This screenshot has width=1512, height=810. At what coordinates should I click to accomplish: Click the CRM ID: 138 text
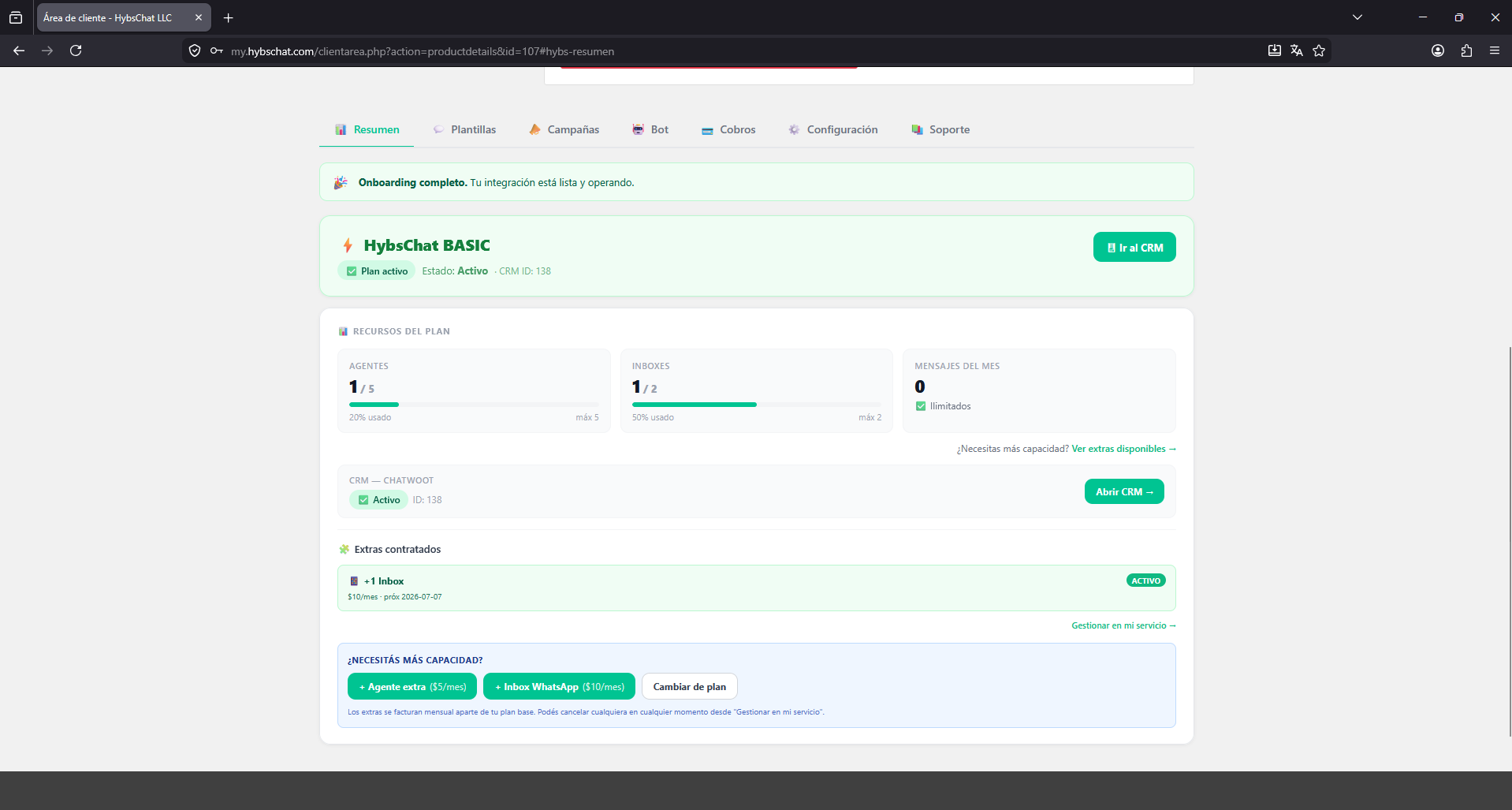pos(525,271)
